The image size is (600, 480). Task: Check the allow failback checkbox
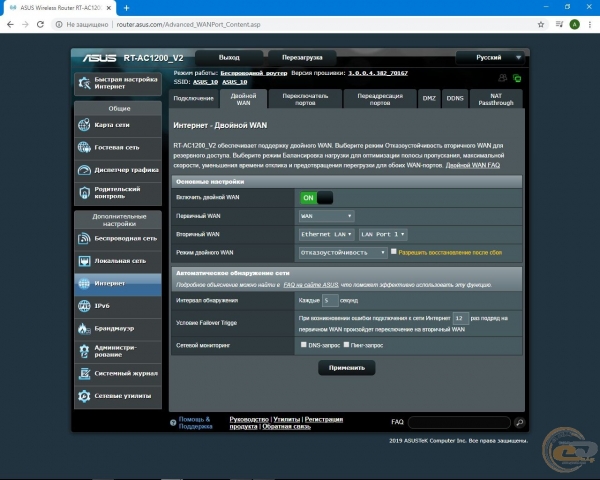[x=393, y=251]
